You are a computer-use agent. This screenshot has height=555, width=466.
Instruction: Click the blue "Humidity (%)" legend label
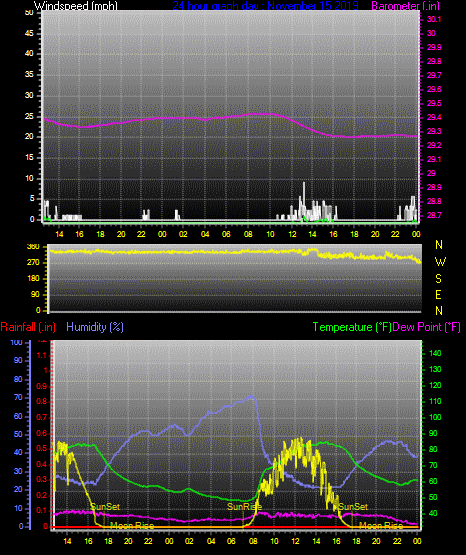(95, 327)
